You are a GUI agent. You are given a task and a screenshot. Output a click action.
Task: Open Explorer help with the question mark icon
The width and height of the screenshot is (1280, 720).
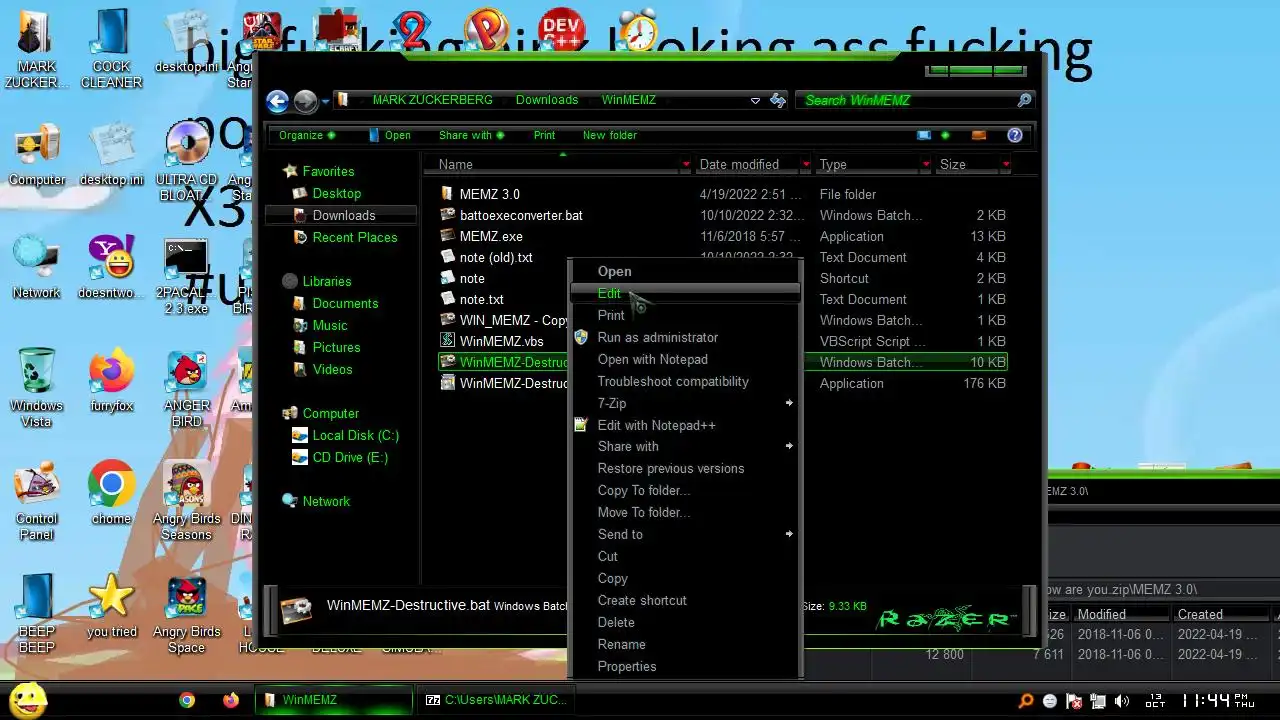pyautogui.click(x=1015, y=135)
